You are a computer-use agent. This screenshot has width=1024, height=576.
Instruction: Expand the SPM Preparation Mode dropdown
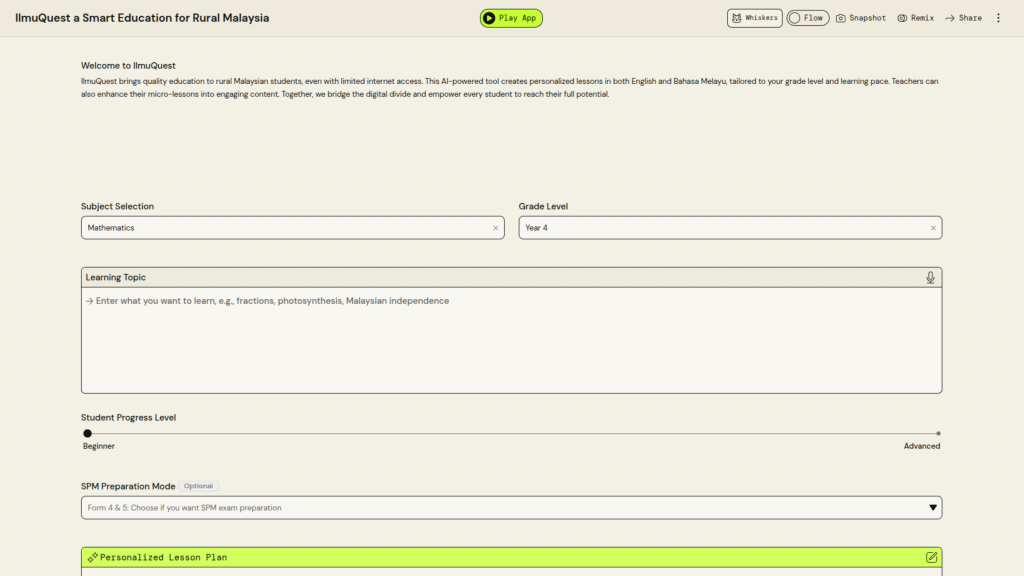coord(500,508)
